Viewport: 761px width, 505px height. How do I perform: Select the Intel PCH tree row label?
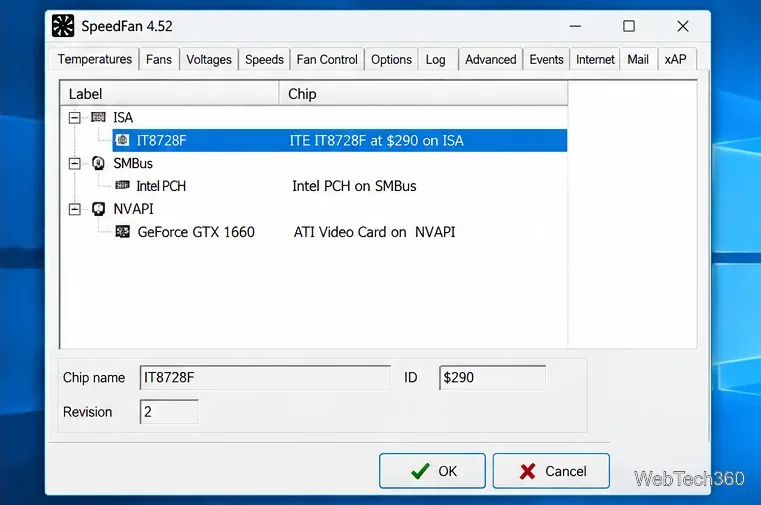[161, 186]
